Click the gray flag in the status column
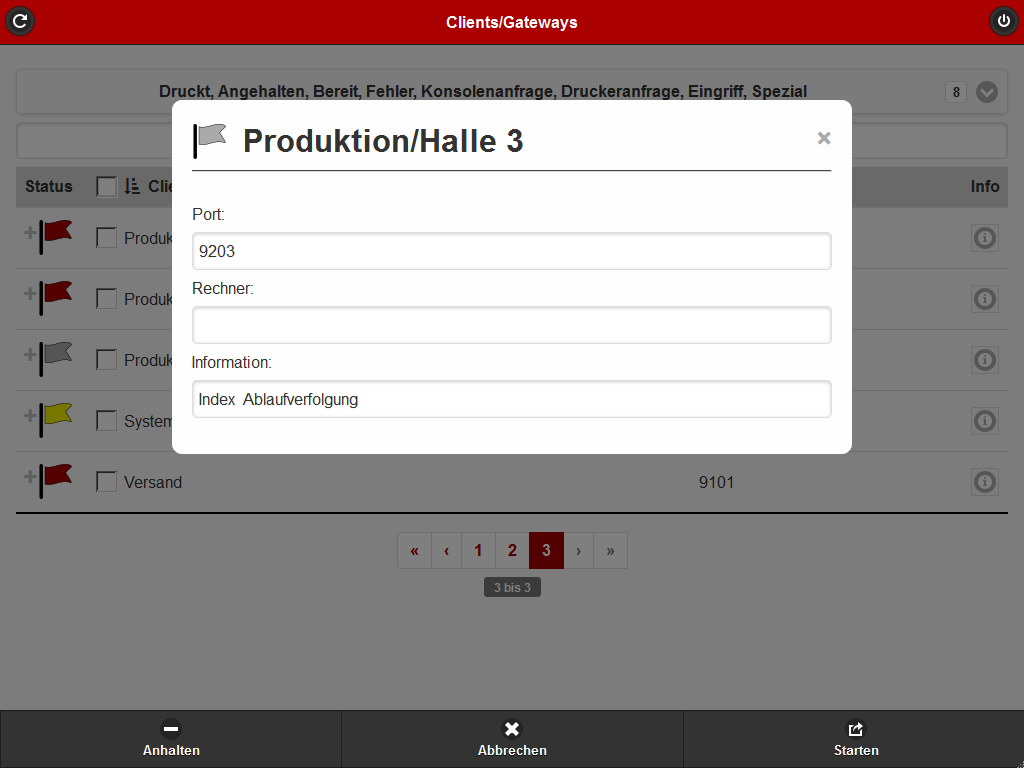The width and height of the screenshot is (1024, 768). [x=57, y=353]
